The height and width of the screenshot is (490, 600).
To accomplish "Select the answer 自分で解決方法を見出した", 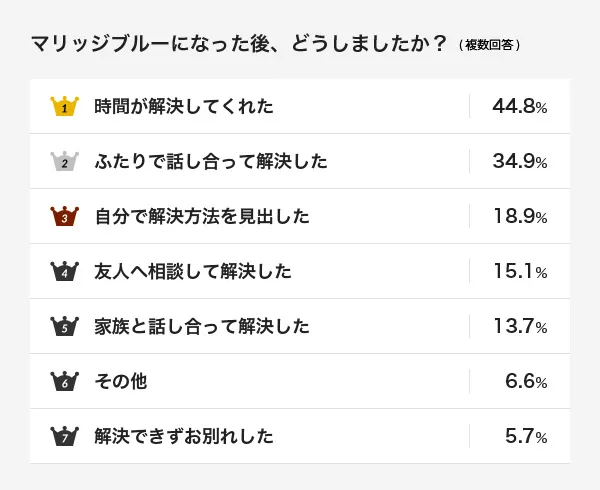I will click(202, 217).
